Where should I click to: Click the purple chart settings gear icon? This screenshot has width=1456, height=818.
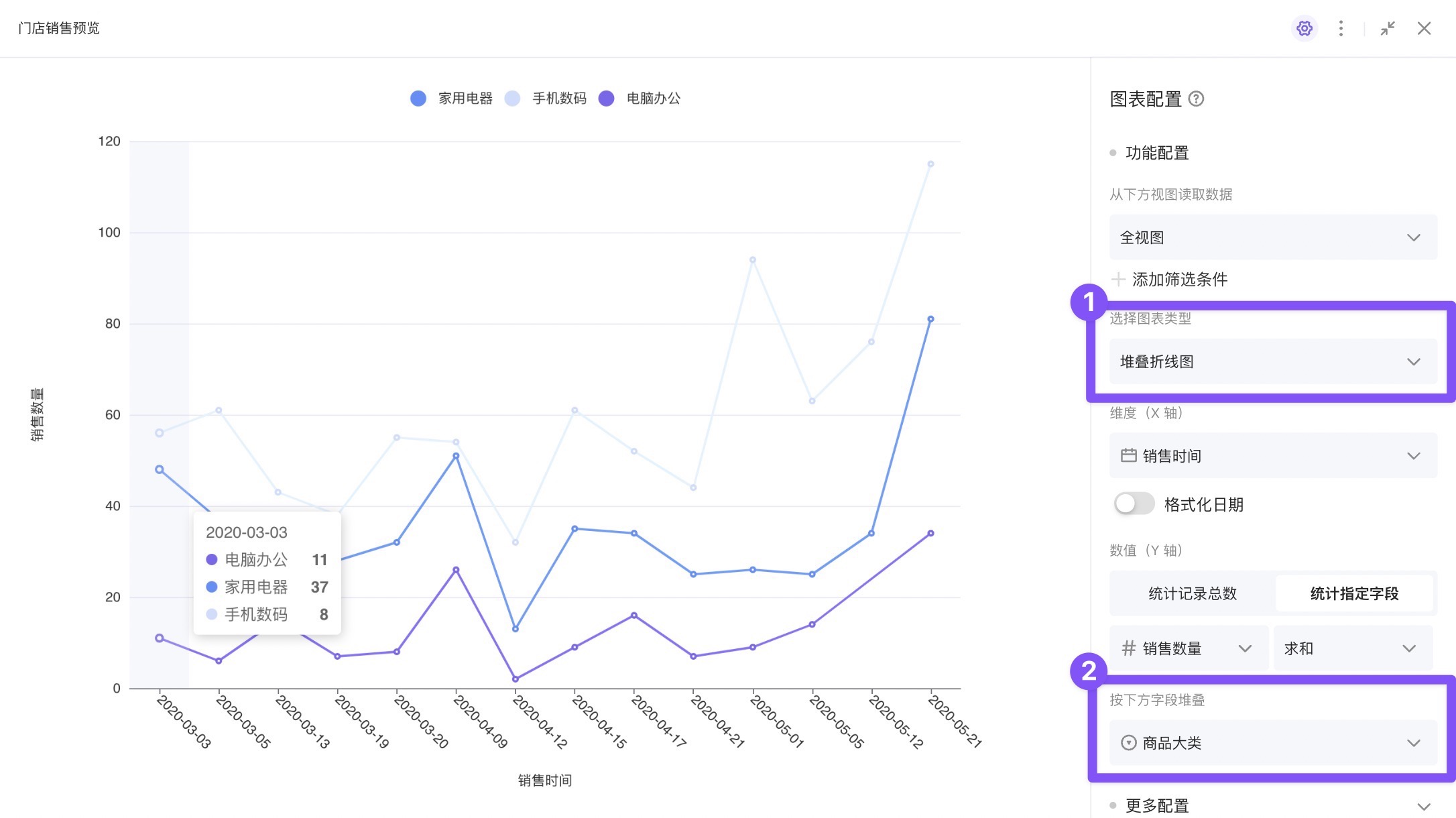pos(1304,28)
